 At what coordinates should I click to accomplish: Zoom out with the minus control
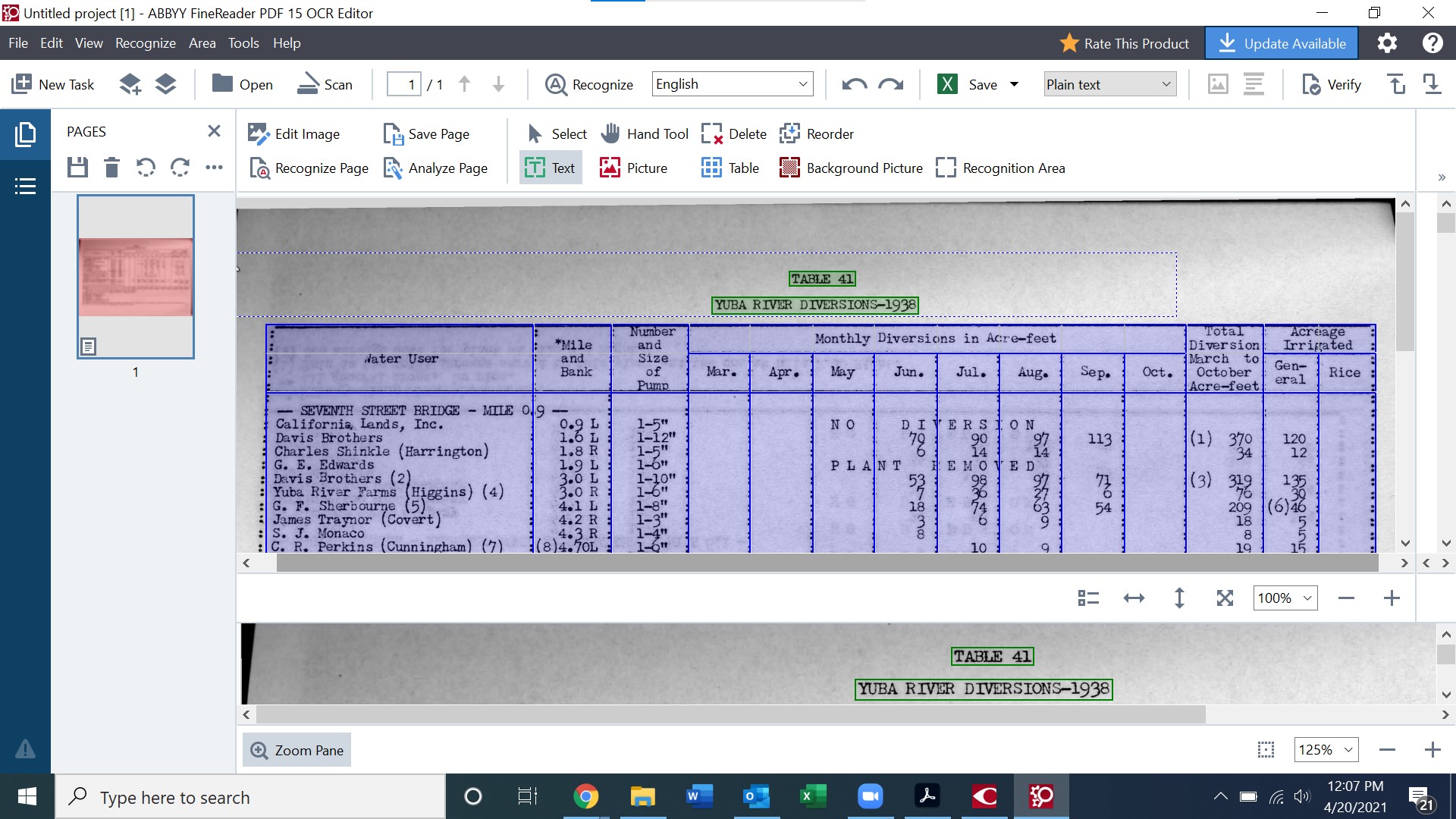(x=1346, y=598)
